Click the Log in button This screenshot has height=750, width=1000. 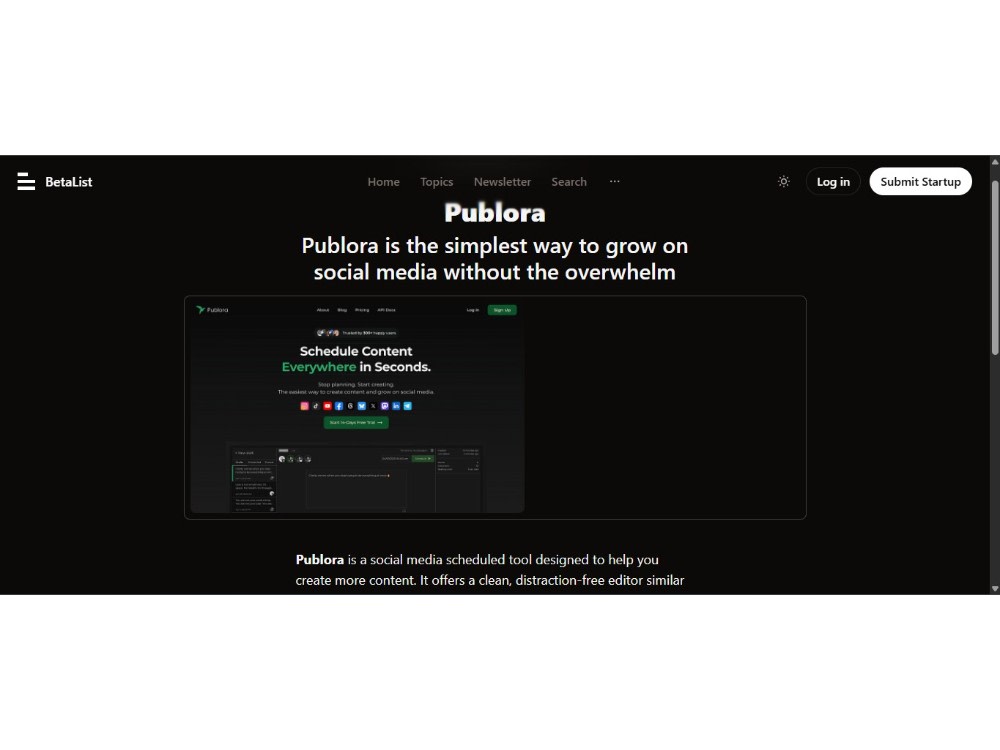click(x=833, y=182)
